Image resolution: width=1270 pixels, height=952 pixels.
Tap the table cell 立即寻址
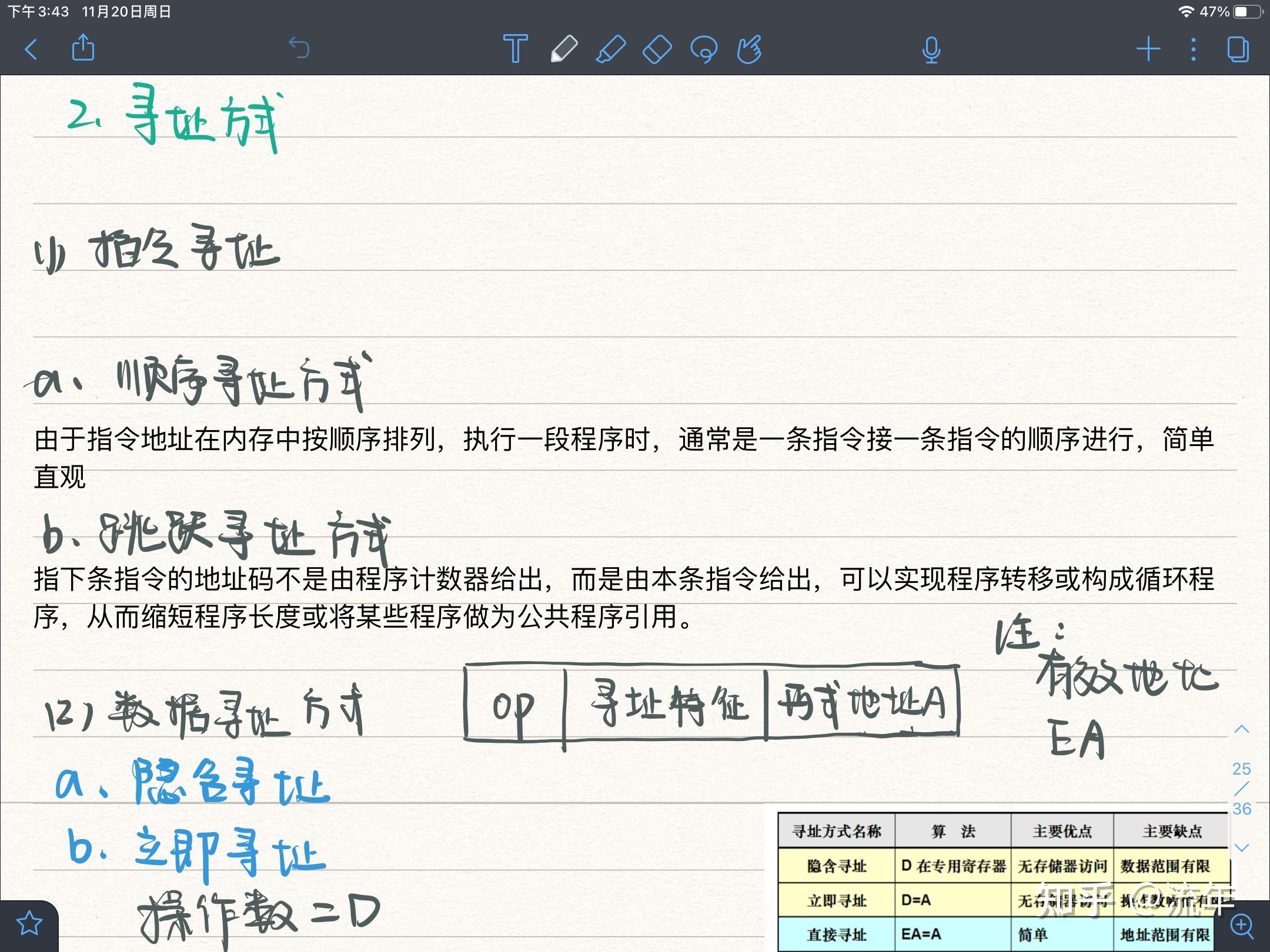836,900
